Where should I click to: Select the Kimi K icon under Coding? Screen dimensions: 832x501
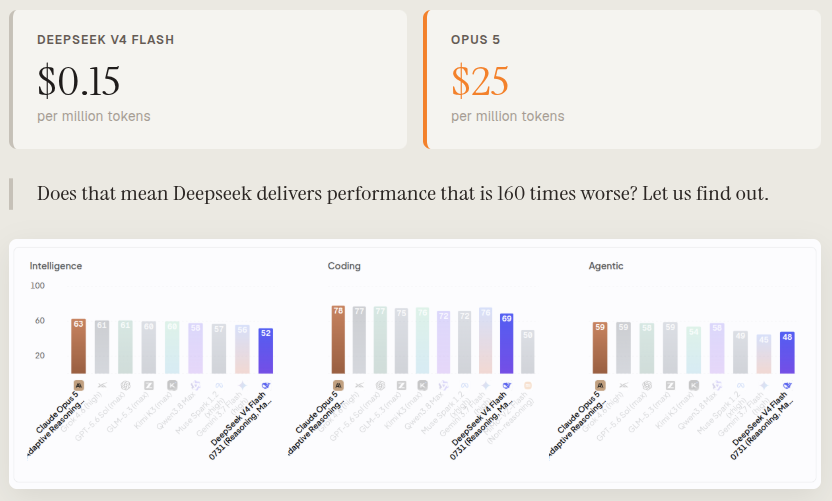(422, 385)
